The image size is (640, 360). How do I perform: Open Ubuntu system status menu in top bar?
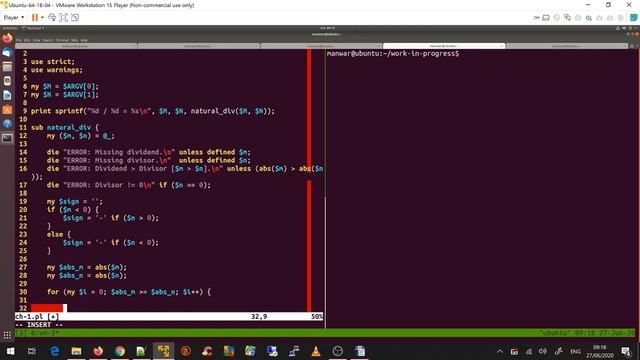(627, 28)
